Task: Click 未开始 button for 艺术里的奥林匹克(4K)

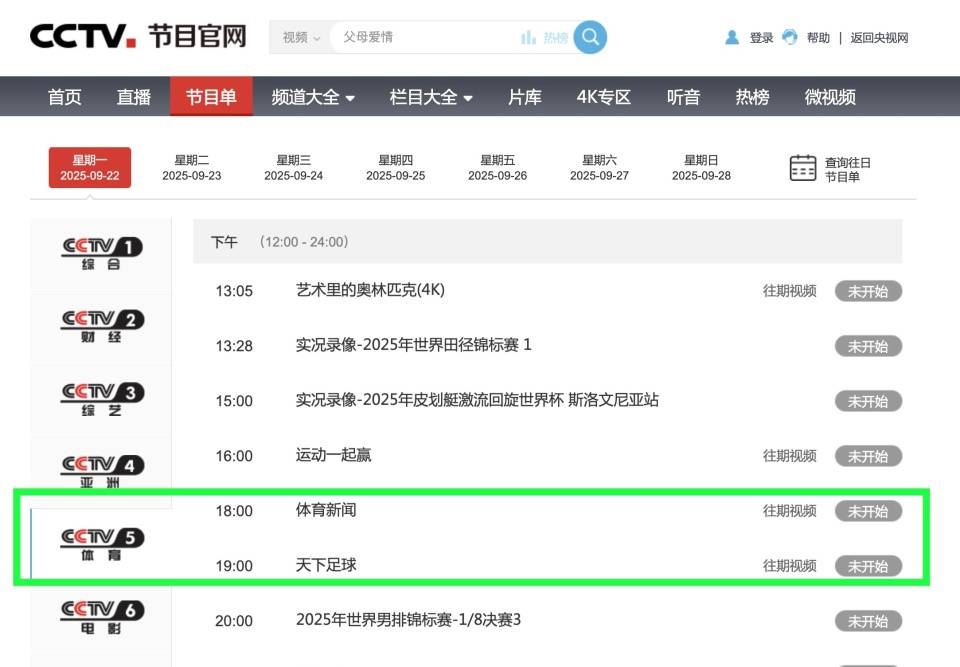Action: pos(868,292)
